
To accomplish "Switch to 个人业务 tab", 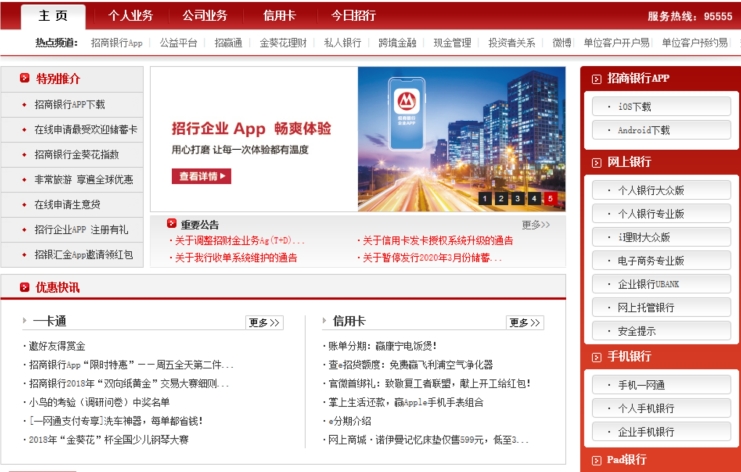I will [x=130, y=16].
